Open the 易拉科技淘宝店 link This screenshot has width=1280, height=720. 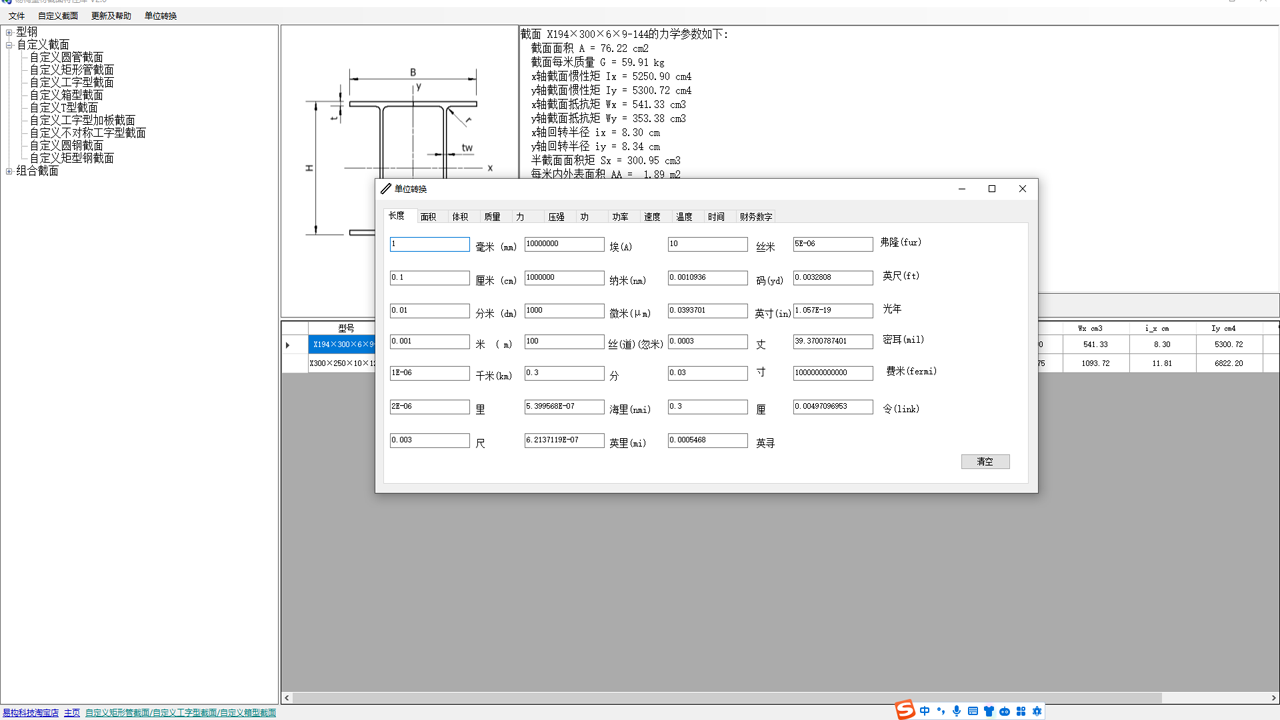click(30, 713)
